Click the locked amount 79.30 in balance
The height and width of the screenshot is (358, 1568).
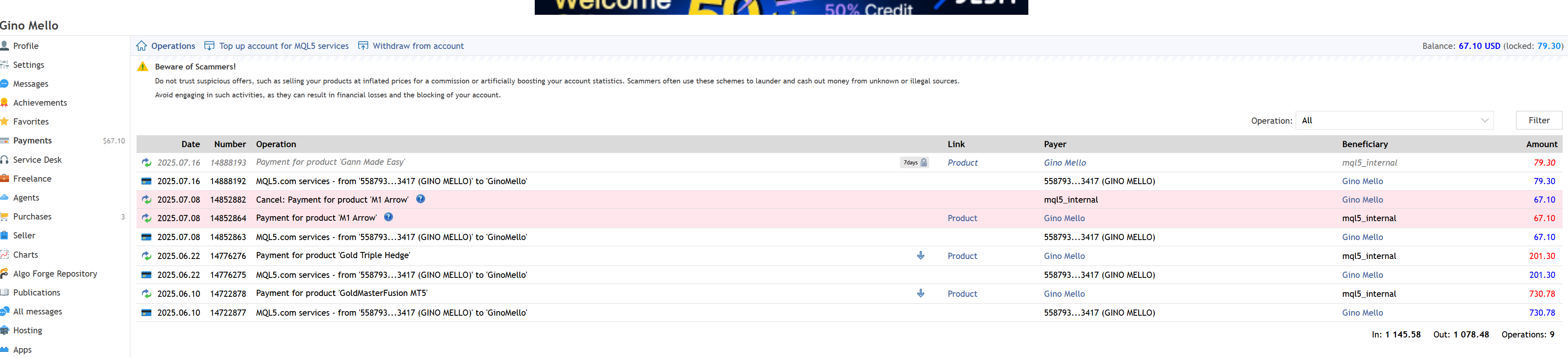[x=1549, y=46]
